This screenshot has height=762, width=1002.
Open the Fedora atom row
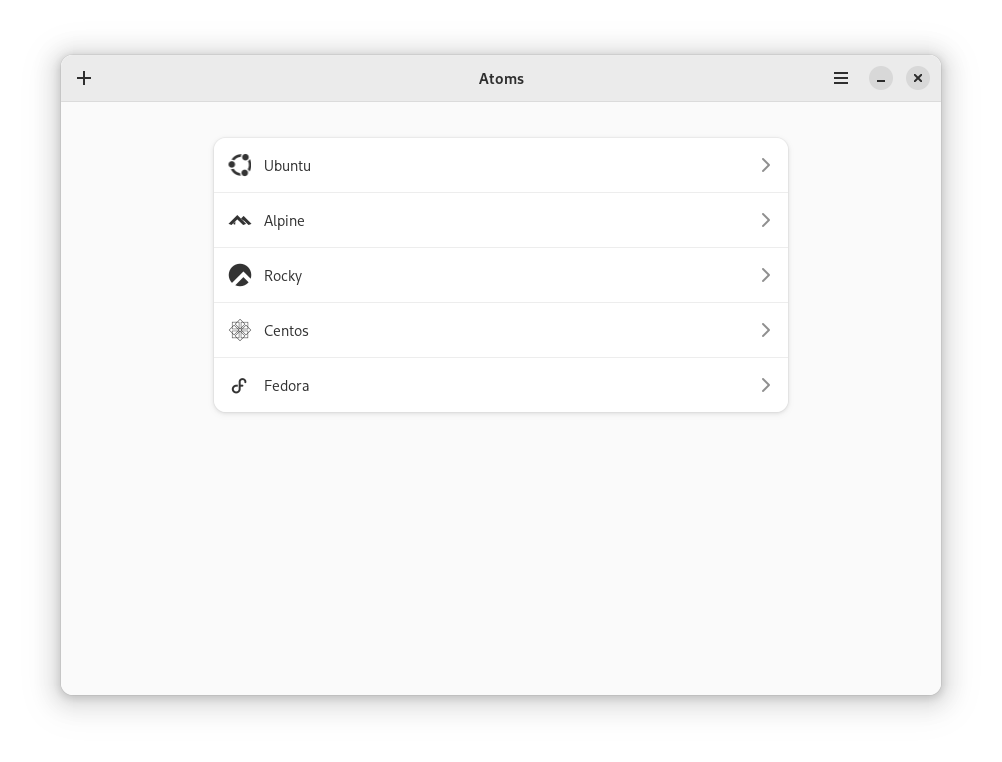pyautogui.click(x=501, y=385)
